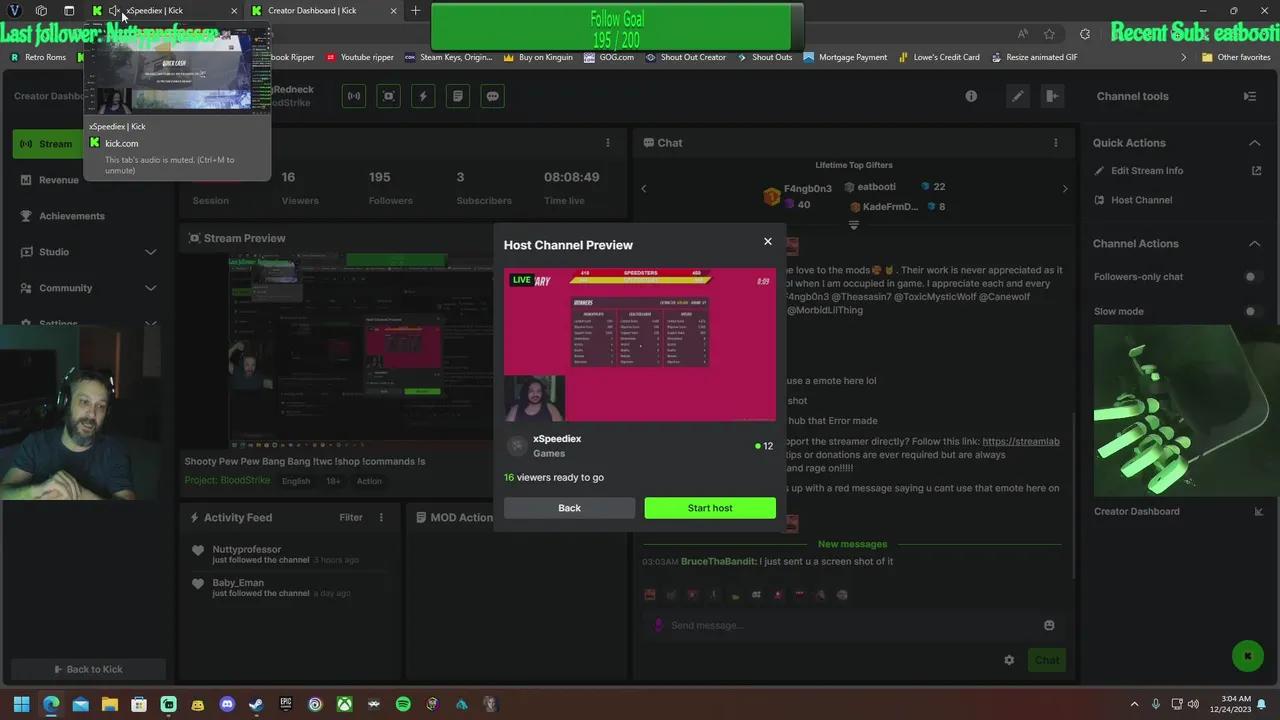Click the chat bubble icon in header

pos(492,96)
